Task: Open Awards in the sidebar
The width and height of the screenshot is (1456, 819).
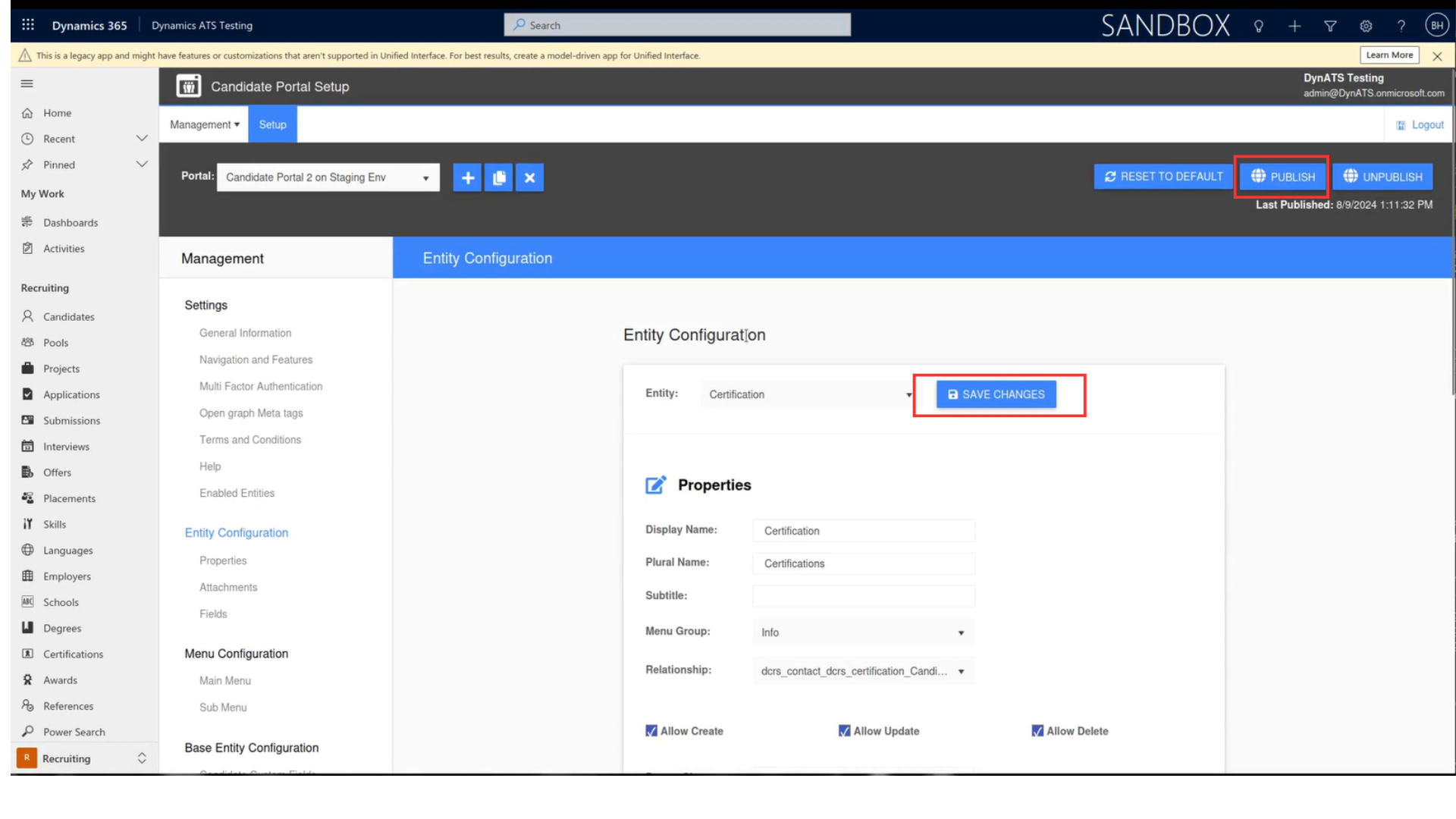Action: tap(60, 680)
